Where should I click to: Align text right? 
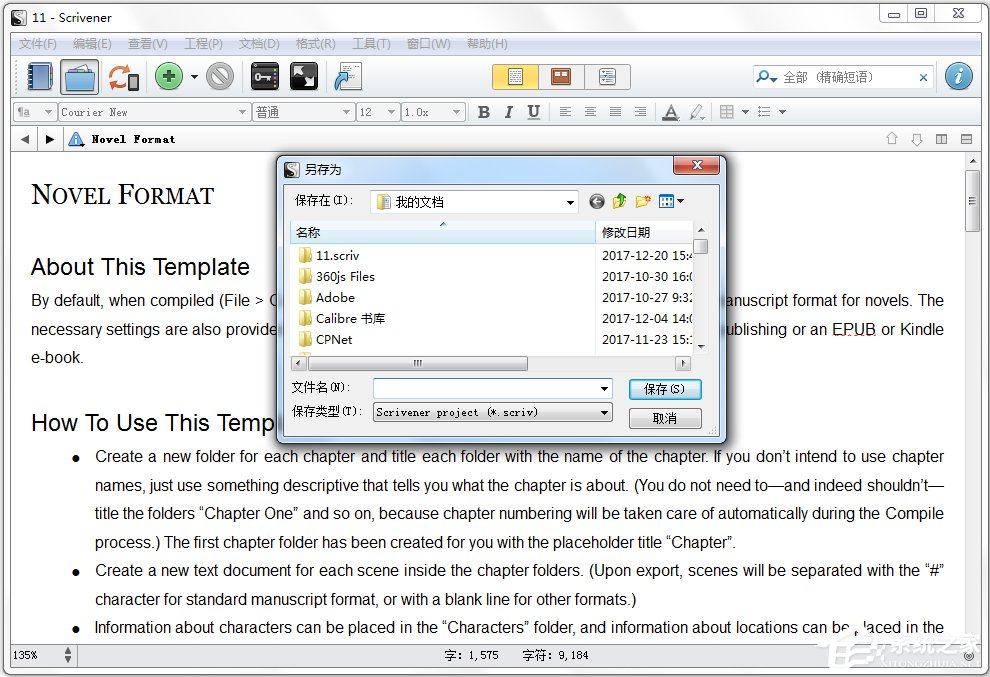click(x=640, y=112)
